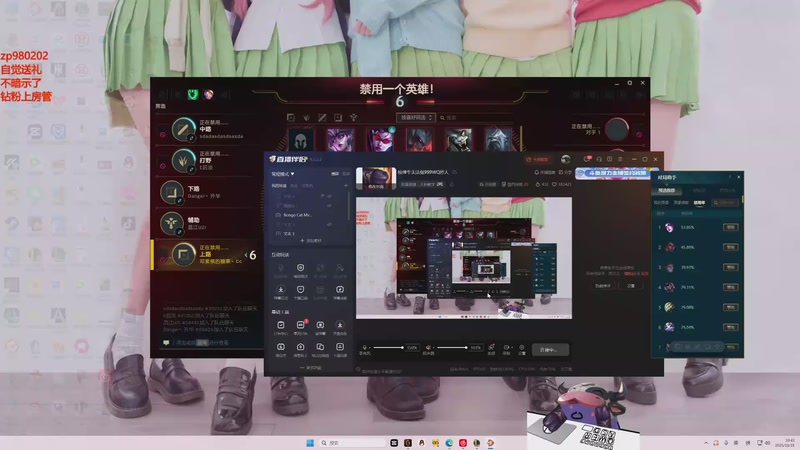Filter champions by mid lane role icon
The image size is (800, 450).
pos(322,117)
